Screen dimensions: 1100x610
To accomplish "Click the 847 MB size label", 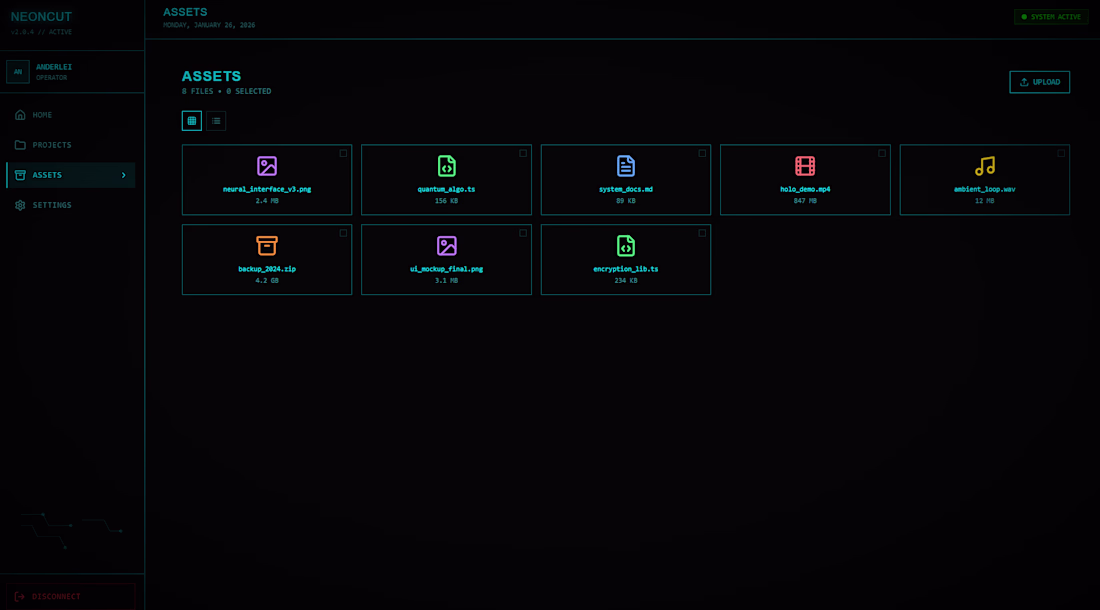I will (x=805, y=201).
